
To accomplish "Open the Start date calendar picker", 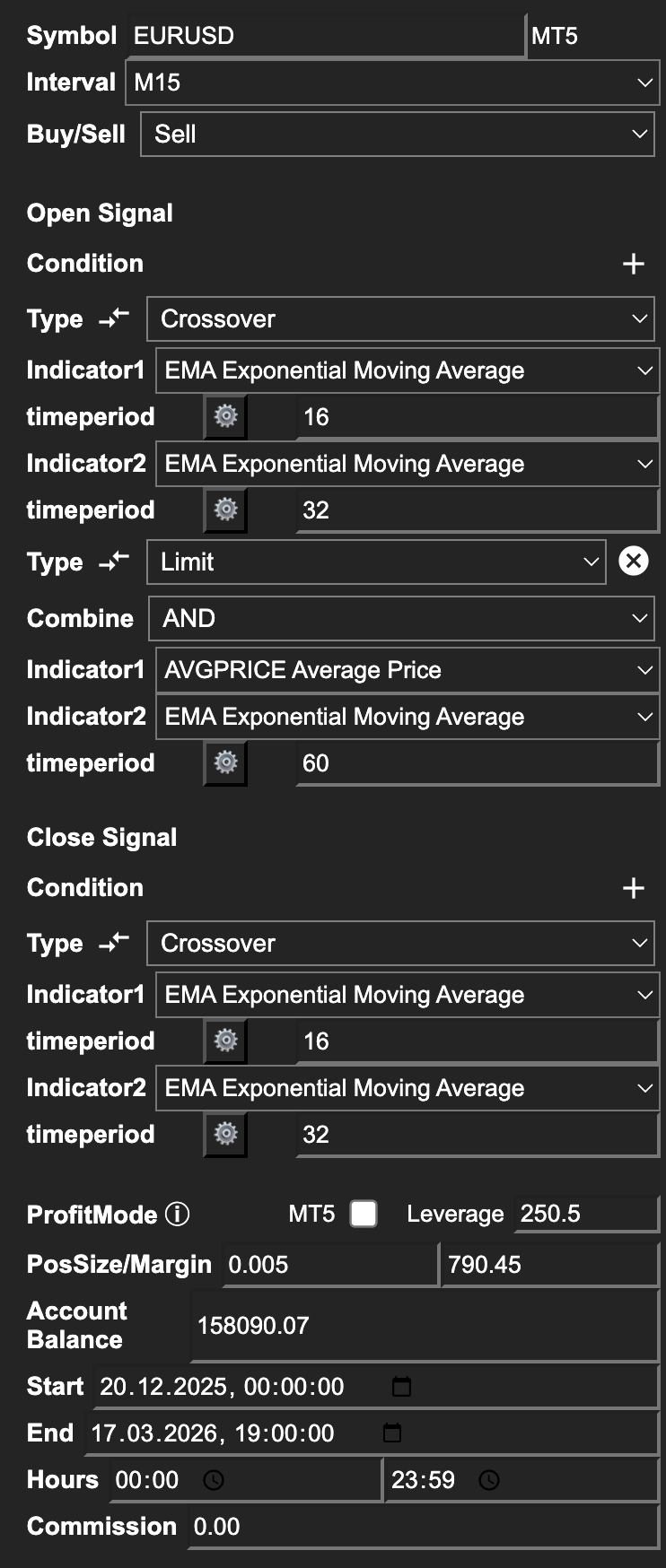I will (x=401, y=1387).
